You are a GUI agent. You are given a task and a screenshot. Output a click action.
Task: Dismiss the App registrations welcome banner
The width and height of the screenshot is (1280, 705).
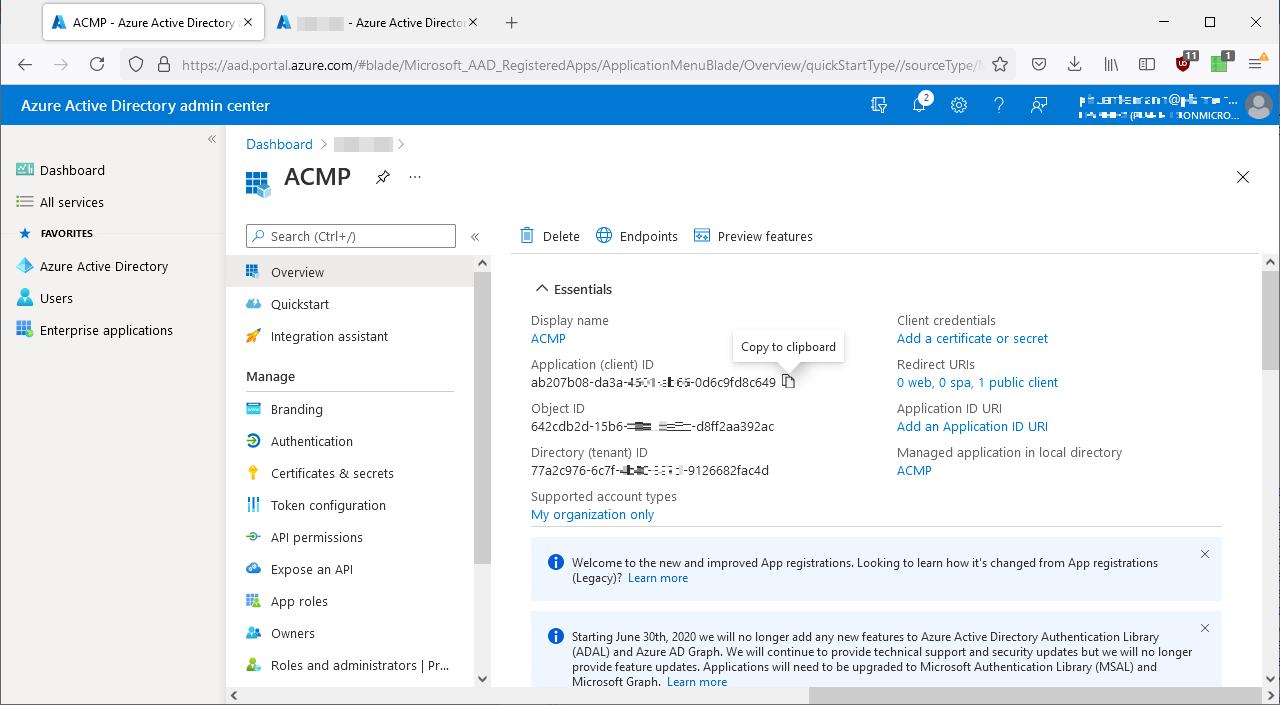tap(1204, 553)
